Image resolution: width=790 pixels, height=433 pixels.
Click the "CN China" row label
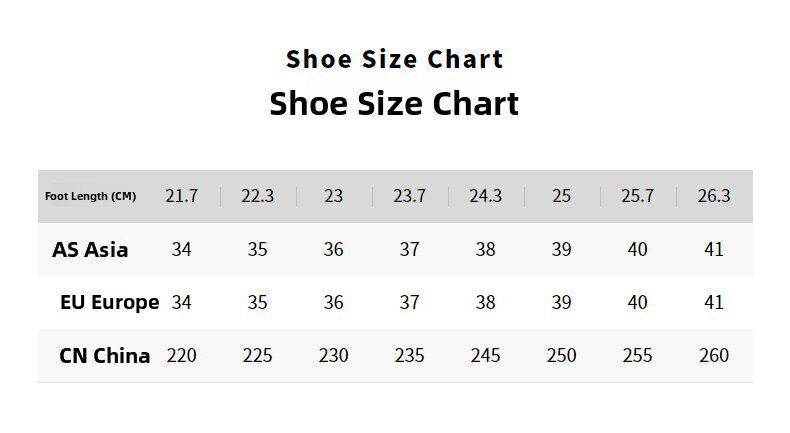pyautogui.click(x=105, y=355)
